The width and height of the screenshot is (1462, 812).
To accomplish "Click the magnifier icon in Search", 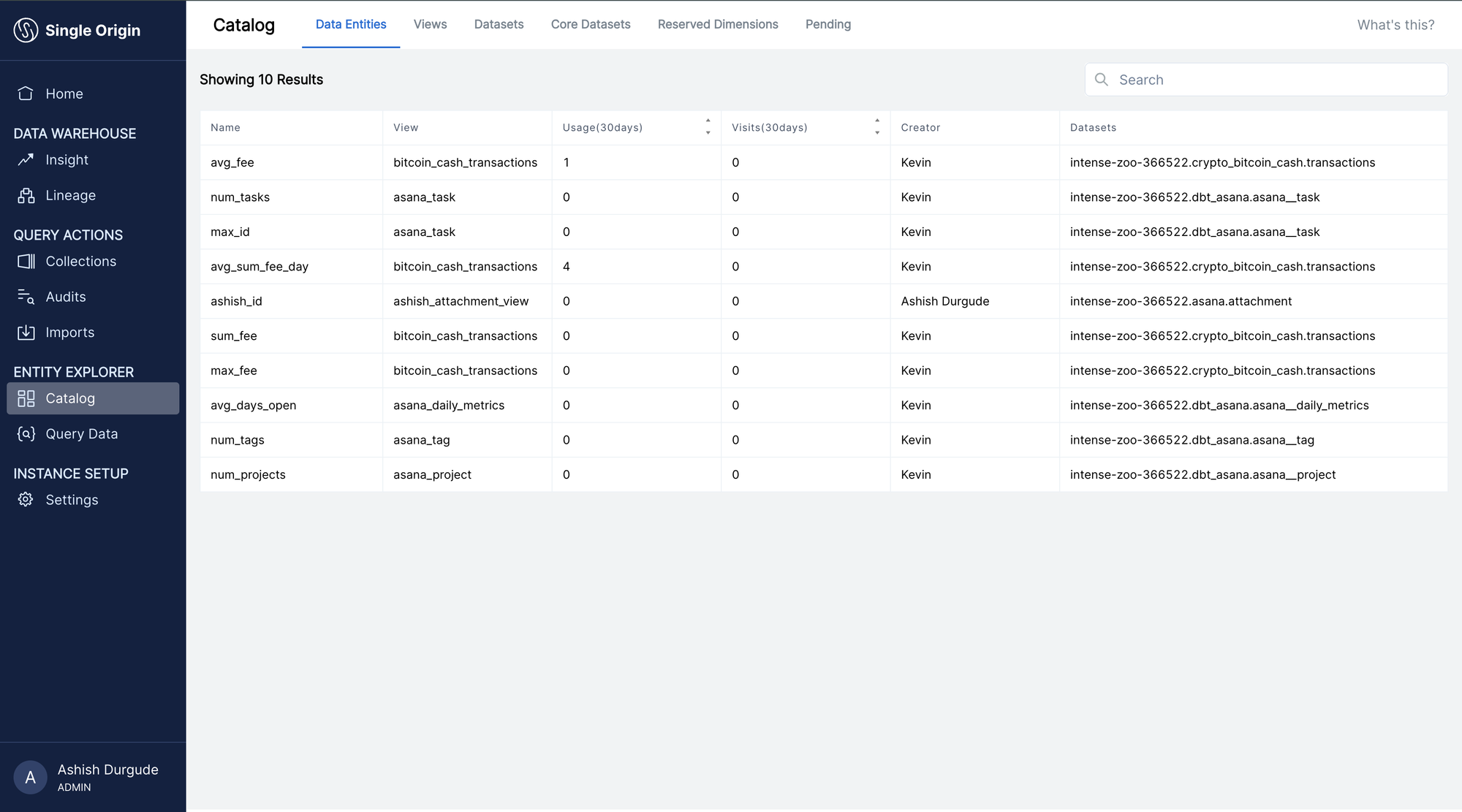I will point(1102,80).
